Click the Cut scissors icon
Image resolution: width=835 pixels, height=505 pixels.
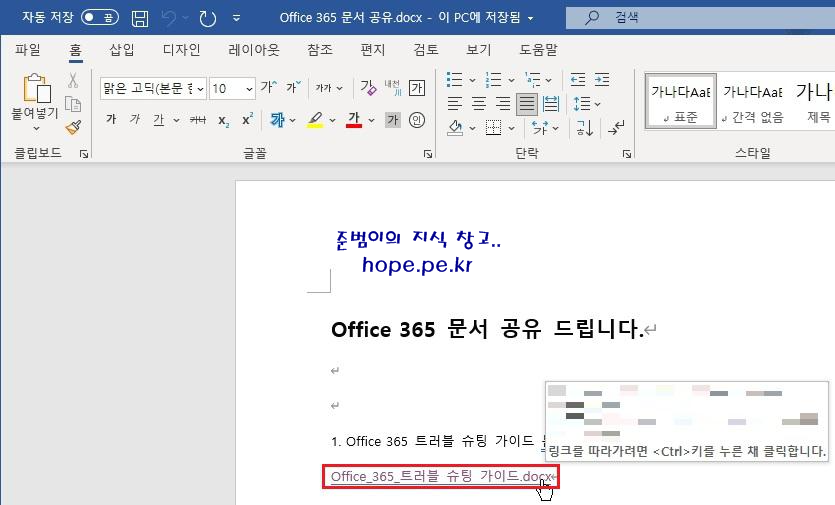[x=73, y=80]
